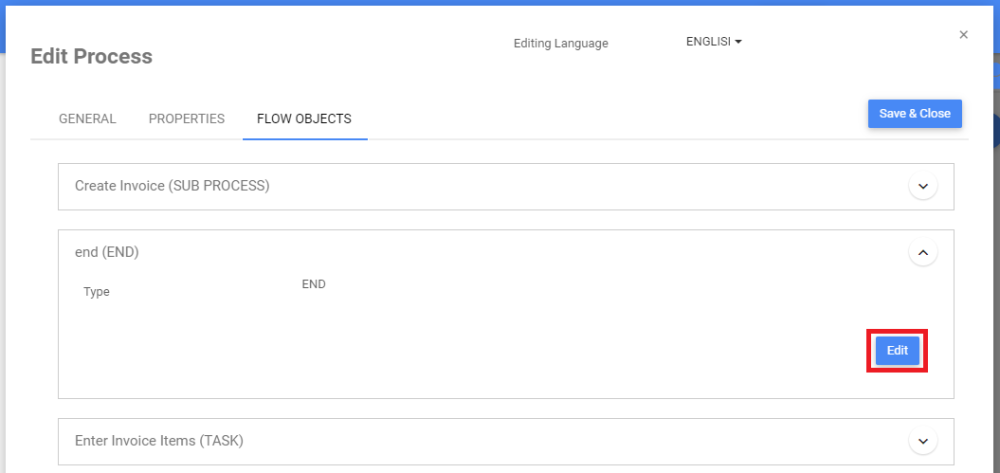Screen dimensions: 1000x473
Task: Switch to the GENERAL tab
Action: click(87, 118)
